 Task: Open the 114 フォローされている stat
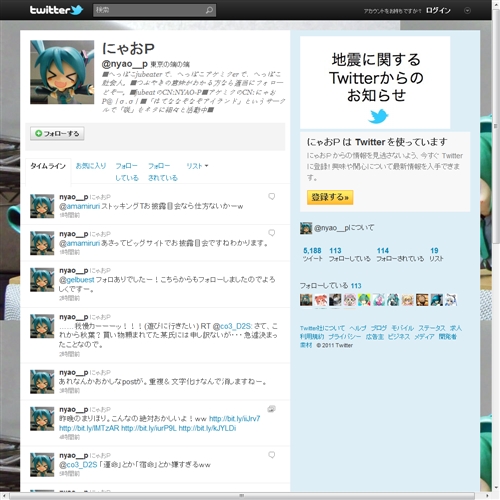(400, 254)
